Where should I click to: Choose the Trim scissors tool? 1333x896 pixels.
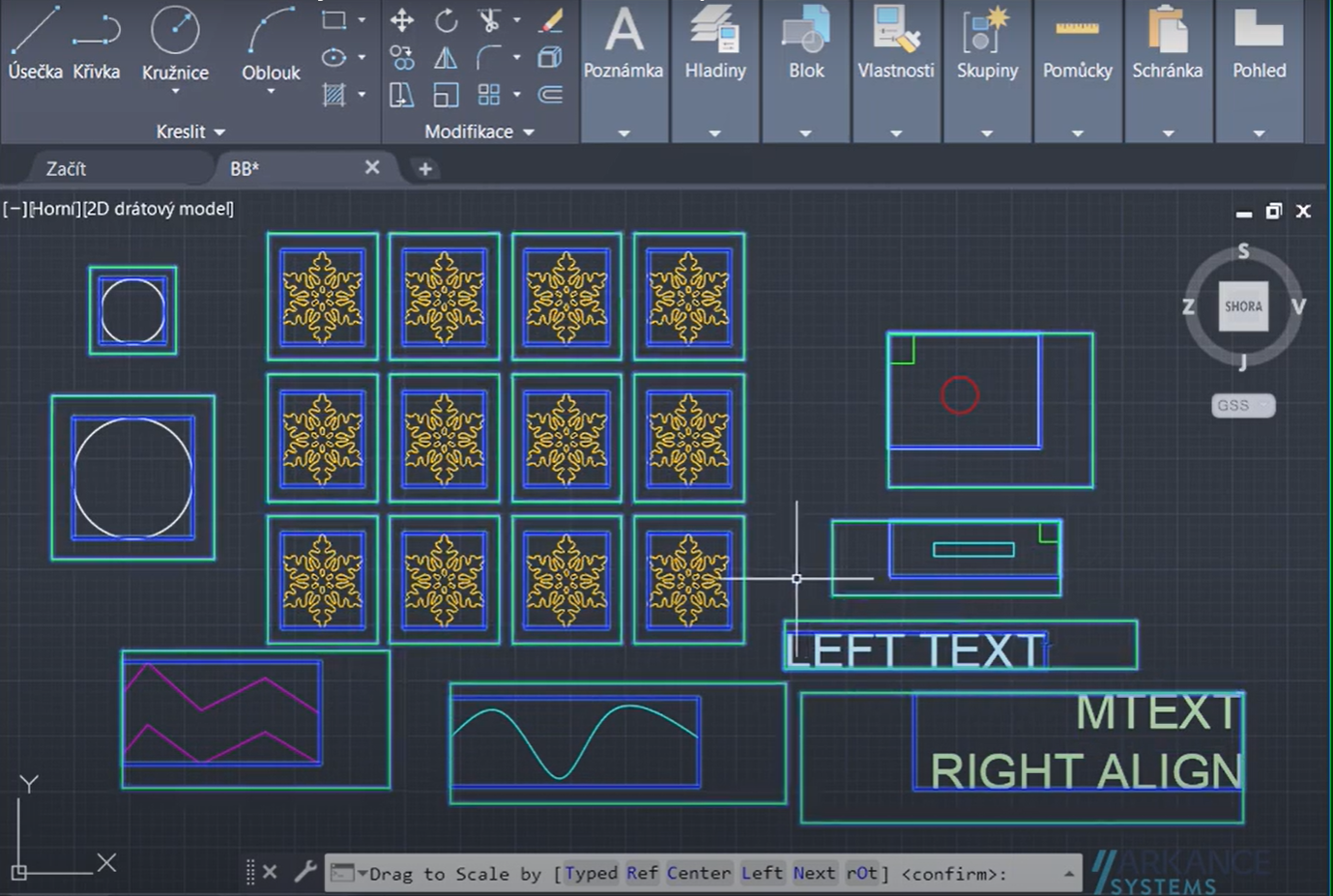pos(489,20)
